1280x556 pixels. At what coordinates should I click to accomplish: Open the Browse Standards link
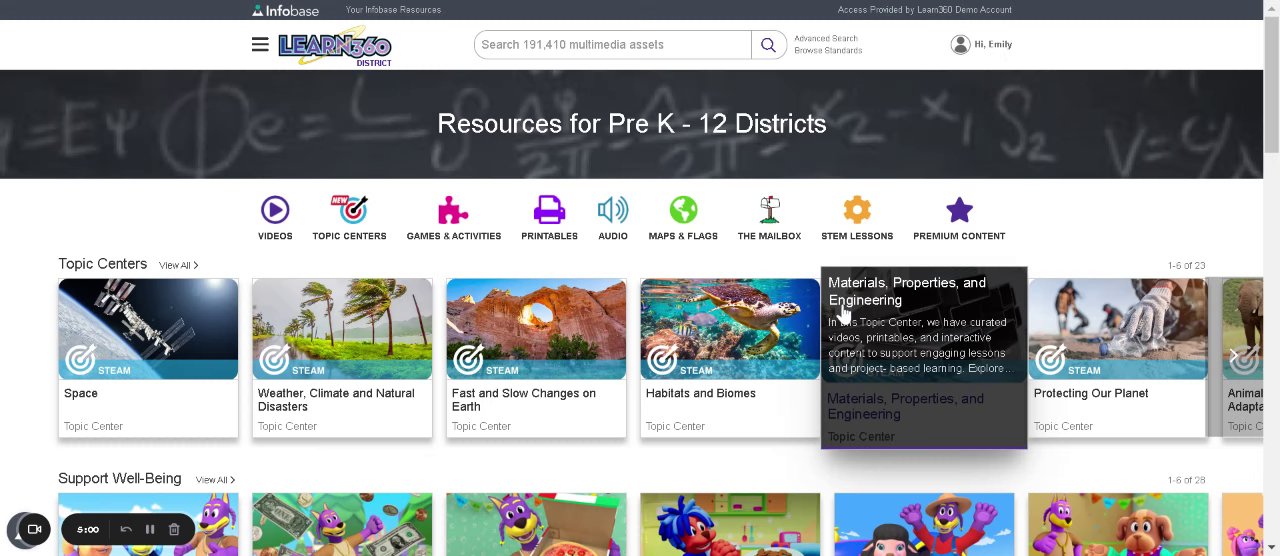[828, 50]
